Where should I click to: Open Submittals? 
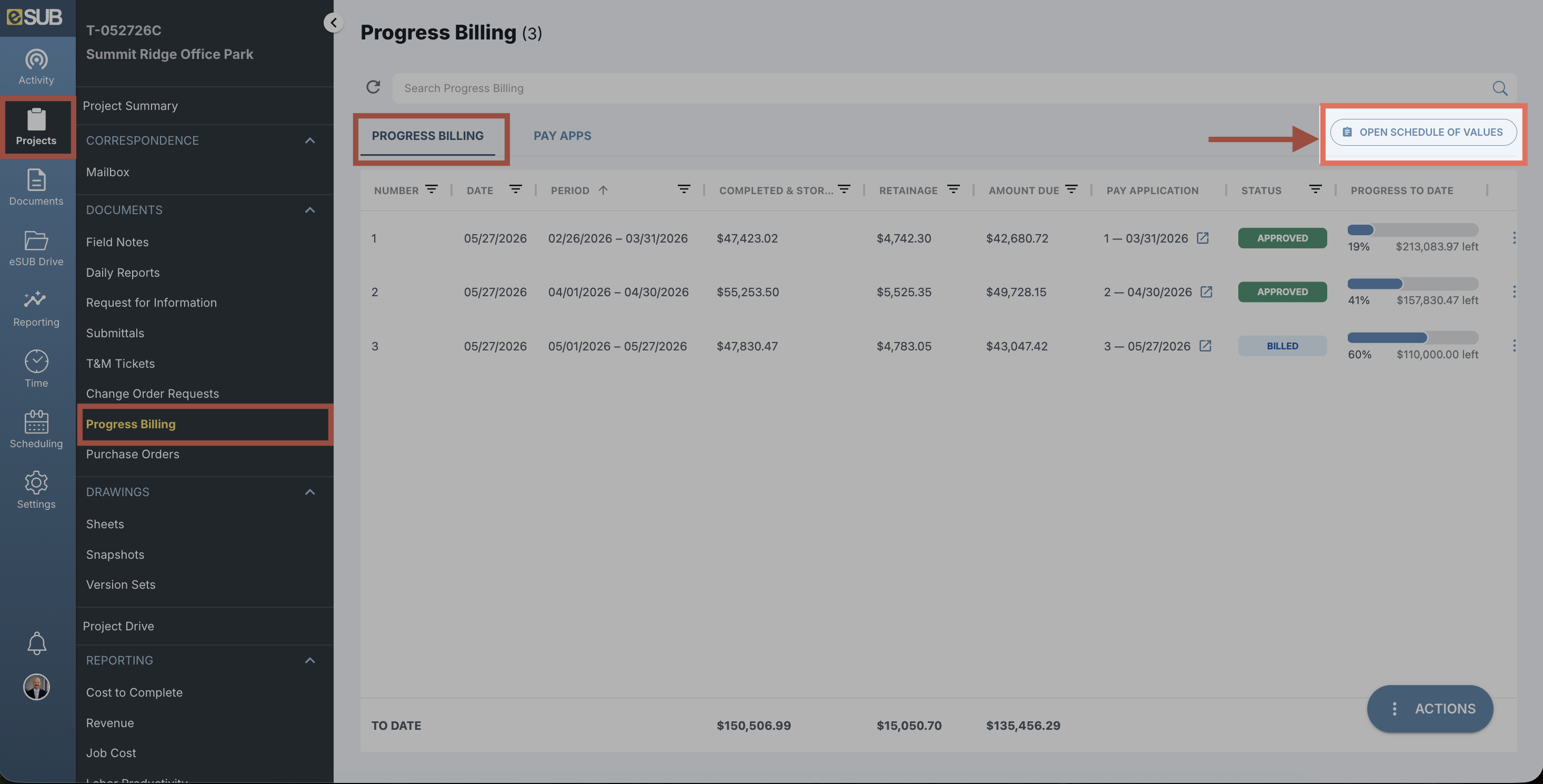115,333
